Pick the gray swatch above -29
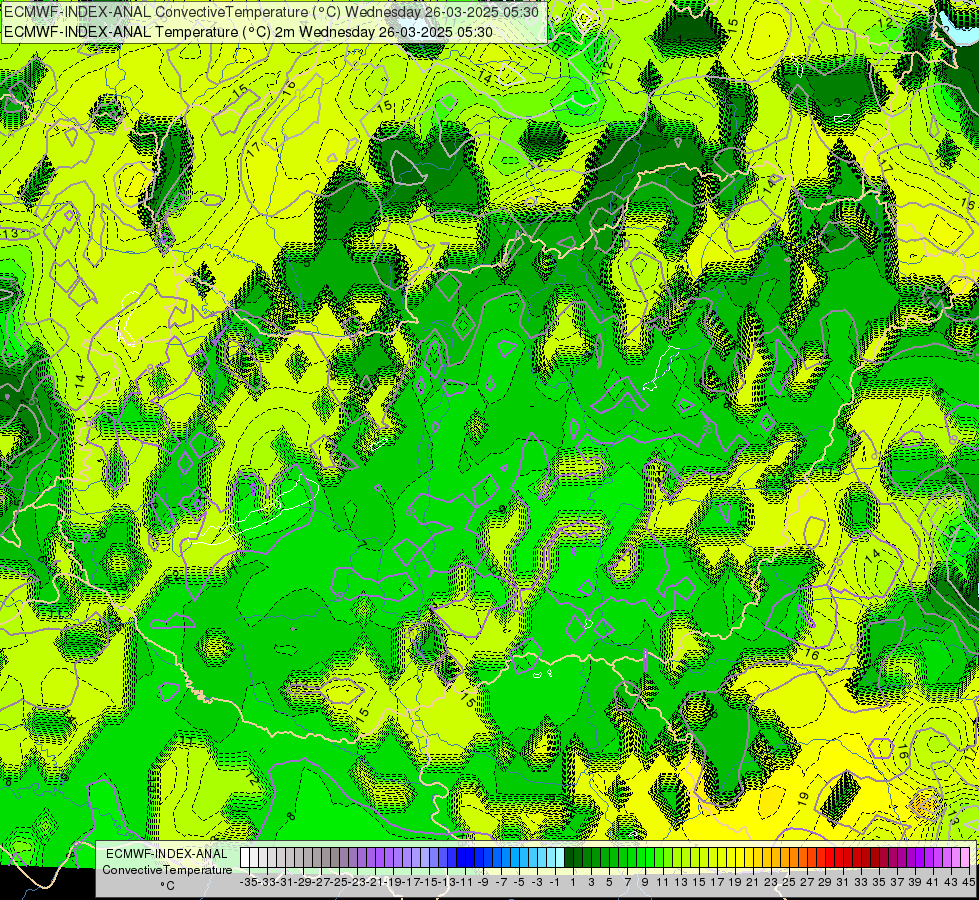 coord(298,857)
